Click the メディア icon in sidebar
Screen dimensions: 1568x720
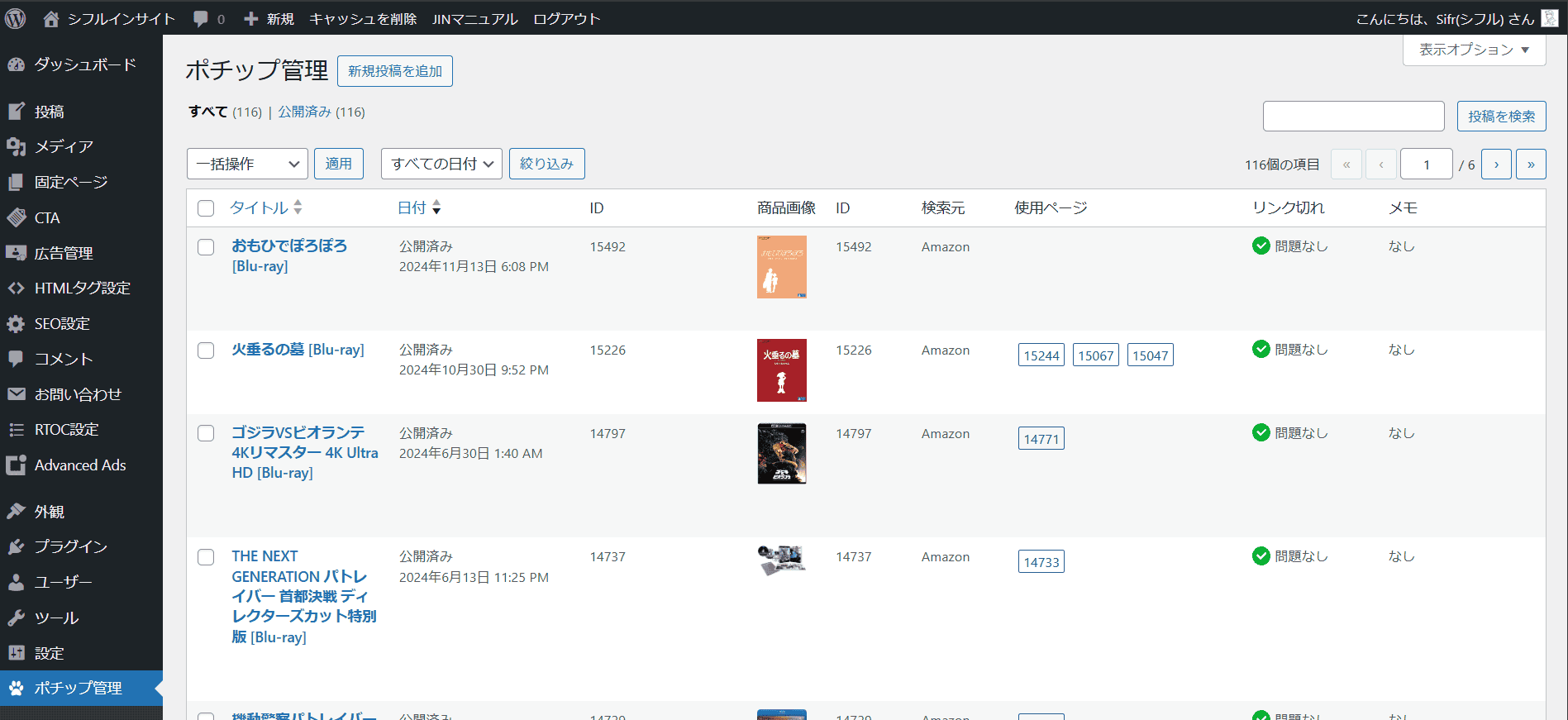pos(16,146)
